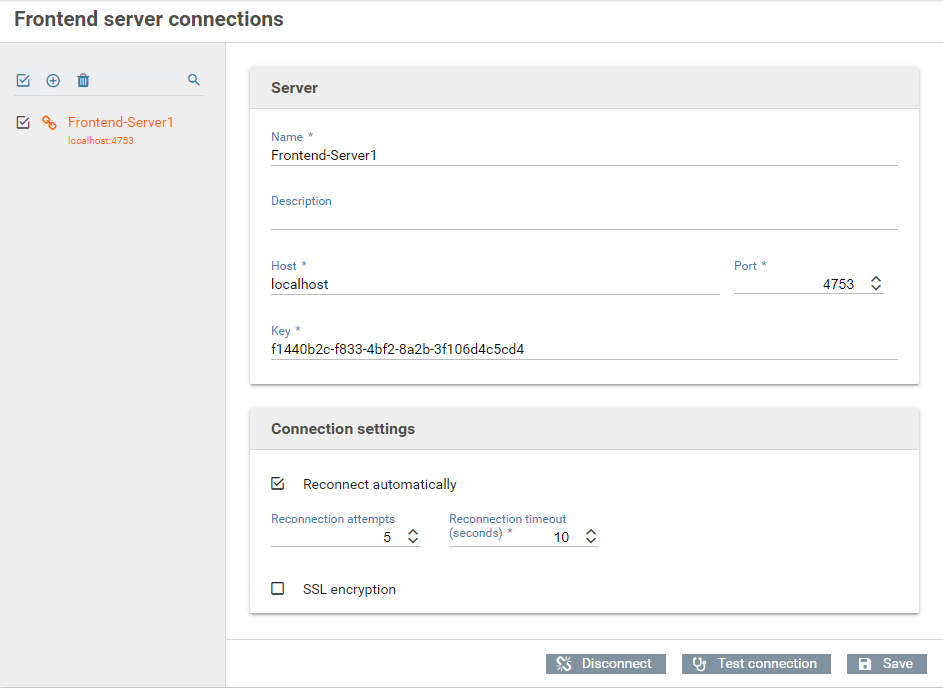The image size is (943, 688).
Task: Click into the Name field
Action: pos(583,155)
